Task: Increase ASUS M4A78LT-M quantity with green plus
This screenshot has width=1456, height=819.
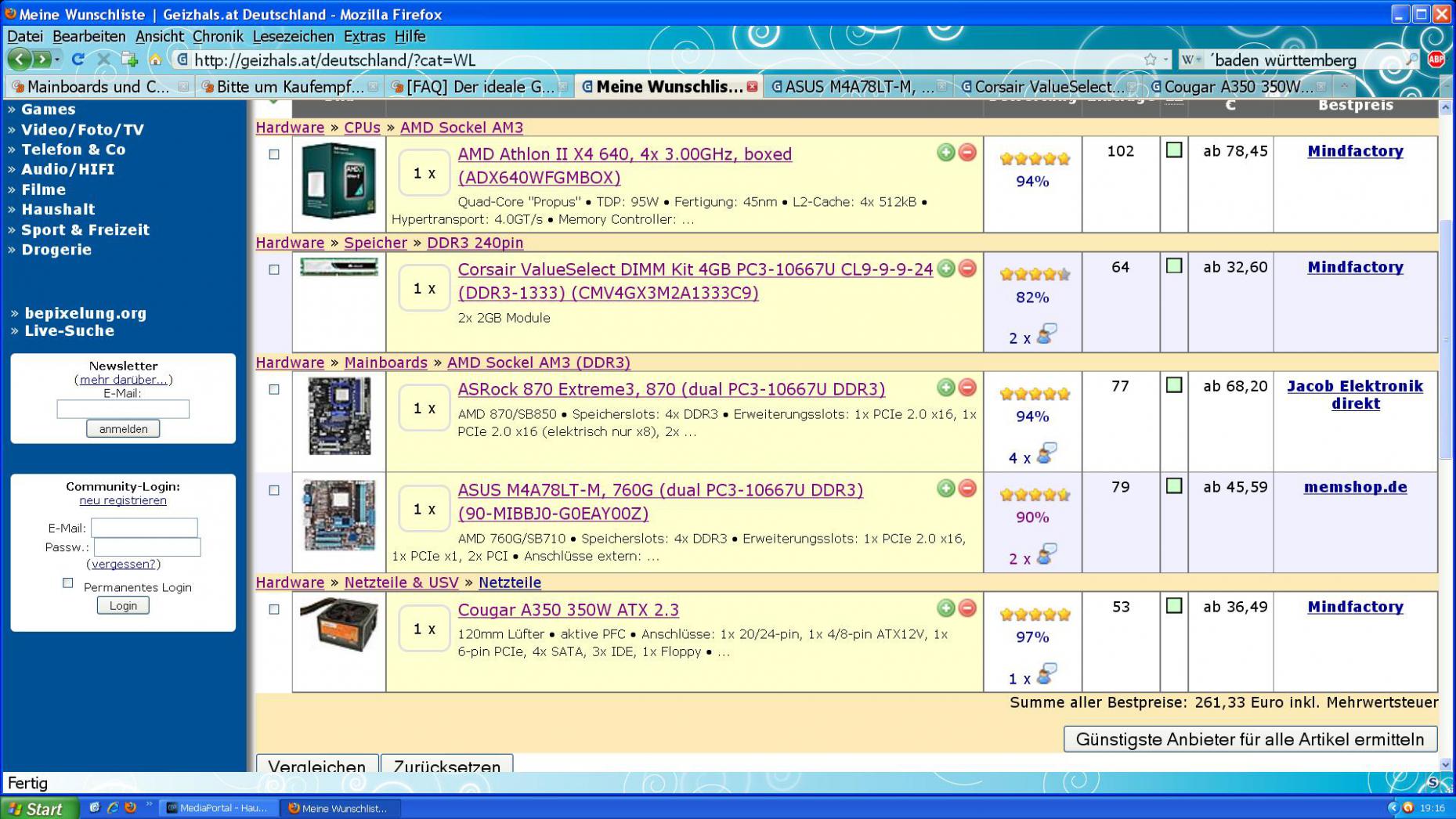Action: pos(945,489)
